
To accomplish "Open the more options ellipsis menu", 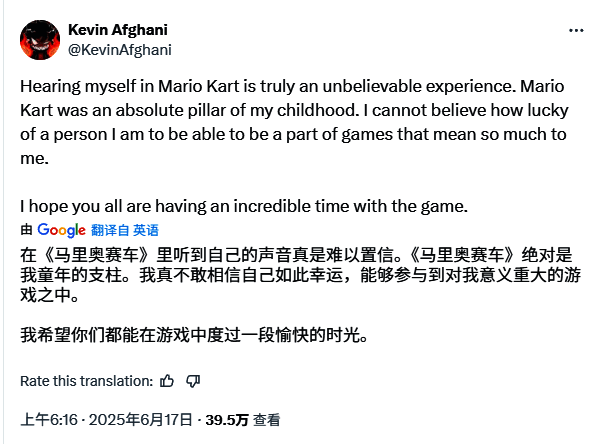I will [576, 30].
